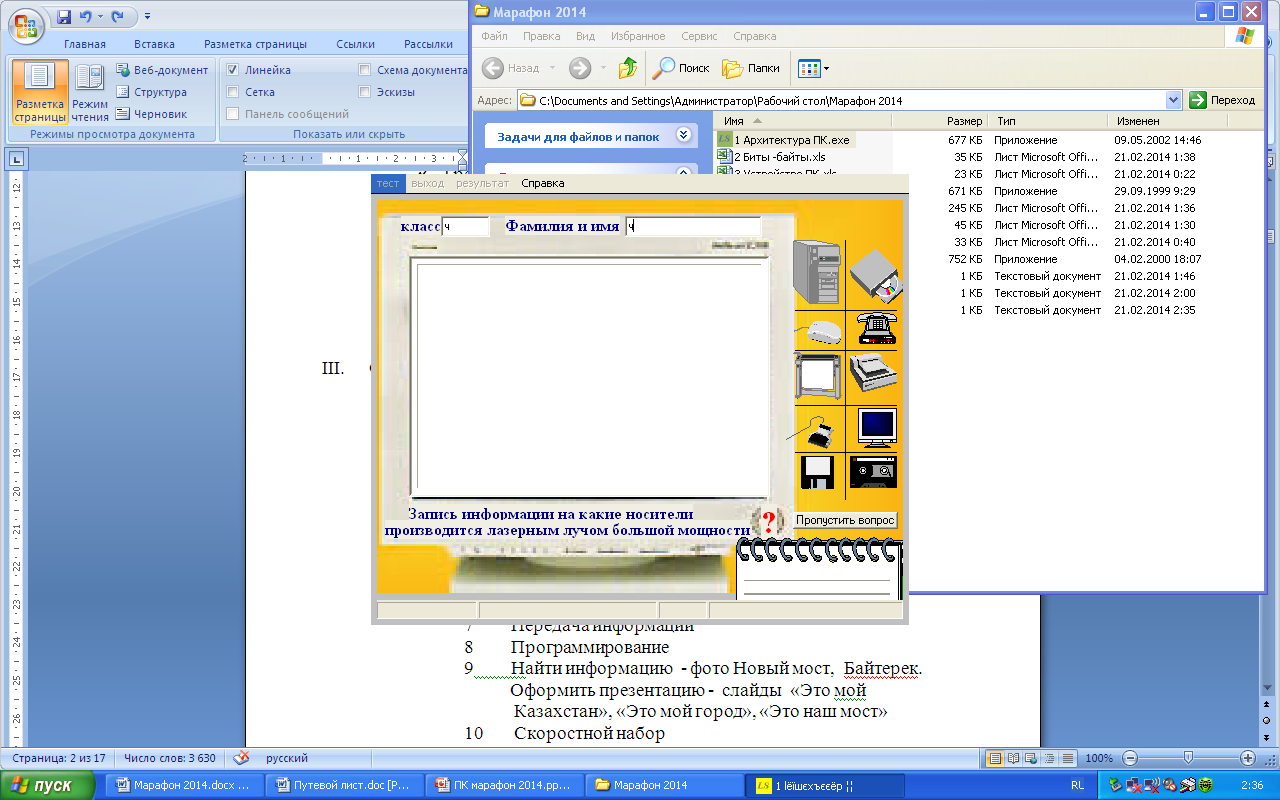This screenshot has height=800, width=1280.
Task: Choose the floppy disk picture
Action: [x=817, y=471]
